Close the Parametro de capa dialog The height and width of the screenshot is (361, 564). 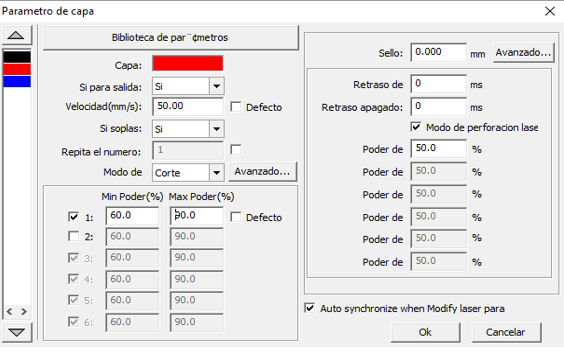pyautogui.click(x=550, y=12)
